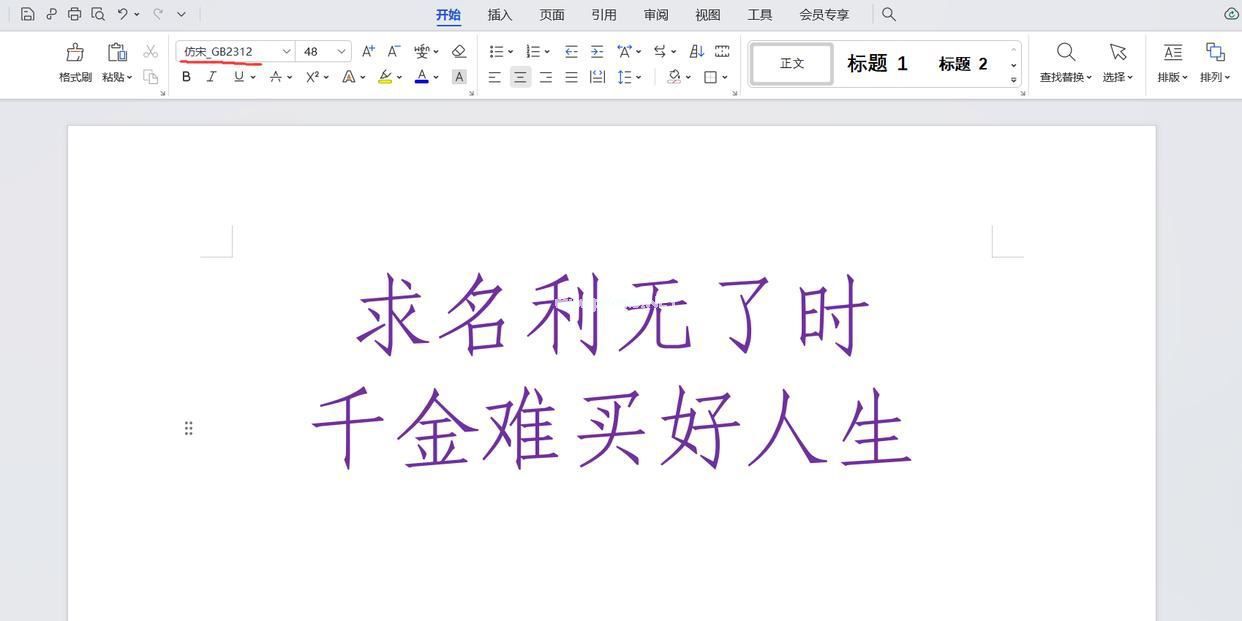Apply yellow text highlight color
1242x621 pixels.
pyautogui.click(x=385, y=77)
